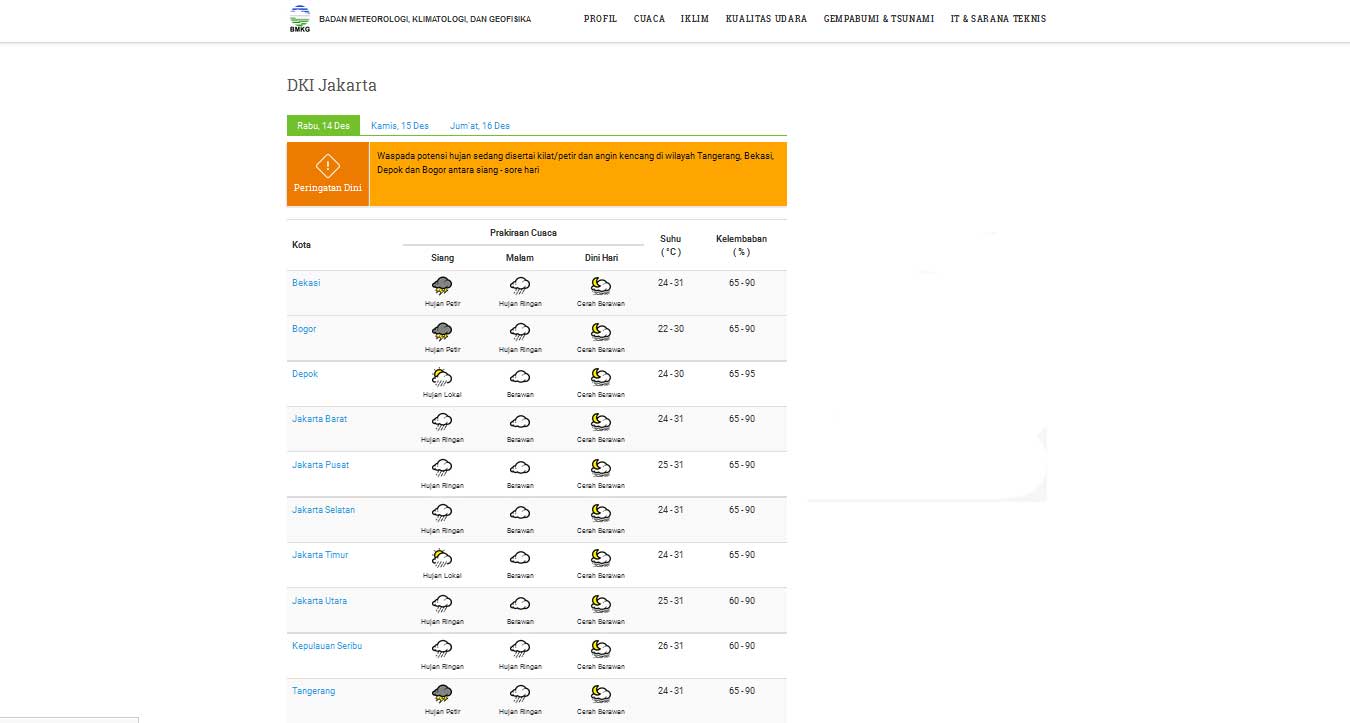Switch to the Jum'at, 16 Des tab

click(480, 126)
